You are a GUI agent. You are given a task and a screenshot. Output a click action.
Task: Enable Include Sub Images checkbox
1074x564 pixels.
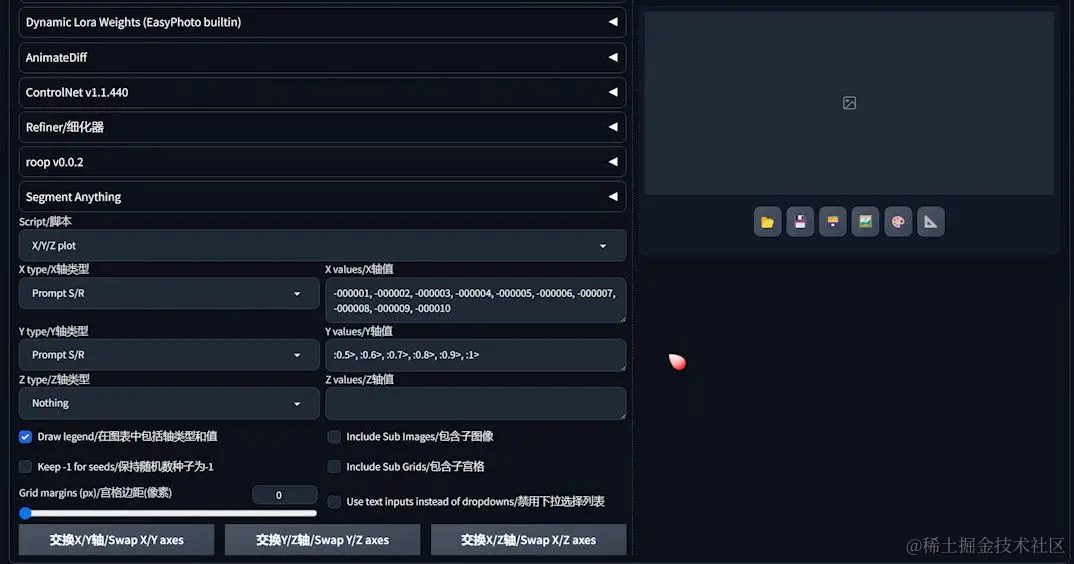point(334,437)
